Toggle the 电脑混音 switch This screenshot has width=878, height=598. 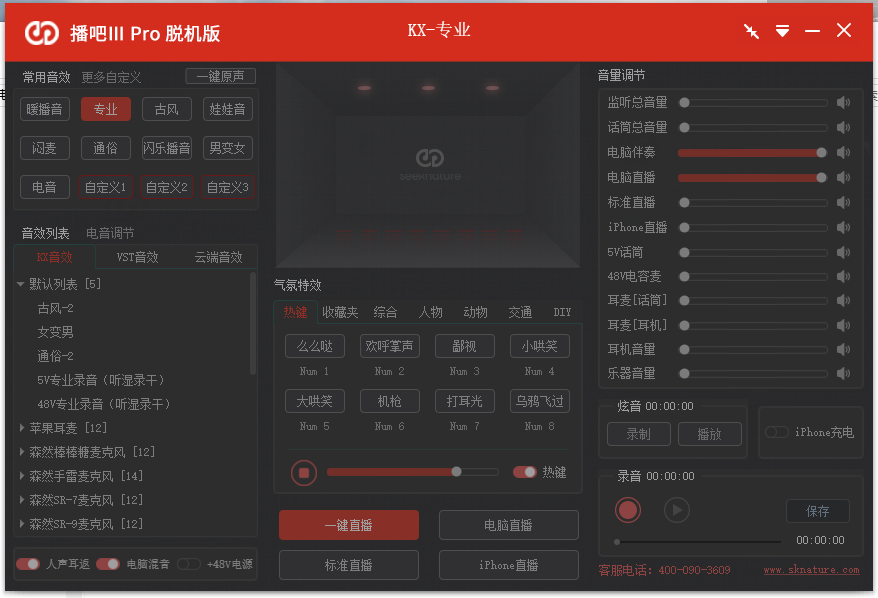[108, 564]
